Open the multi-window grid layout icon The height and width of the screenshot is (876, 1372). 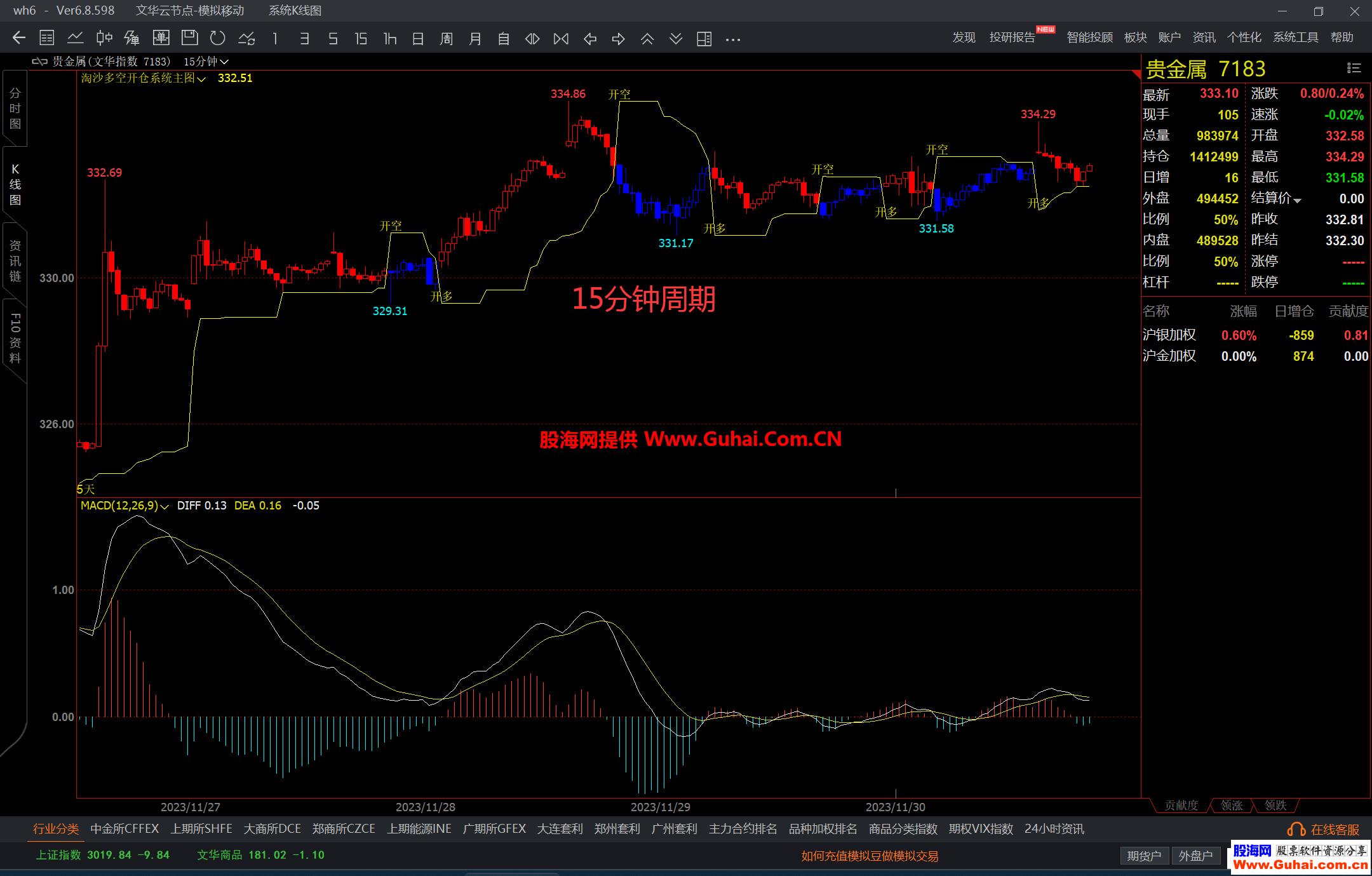tap(703, 38)
